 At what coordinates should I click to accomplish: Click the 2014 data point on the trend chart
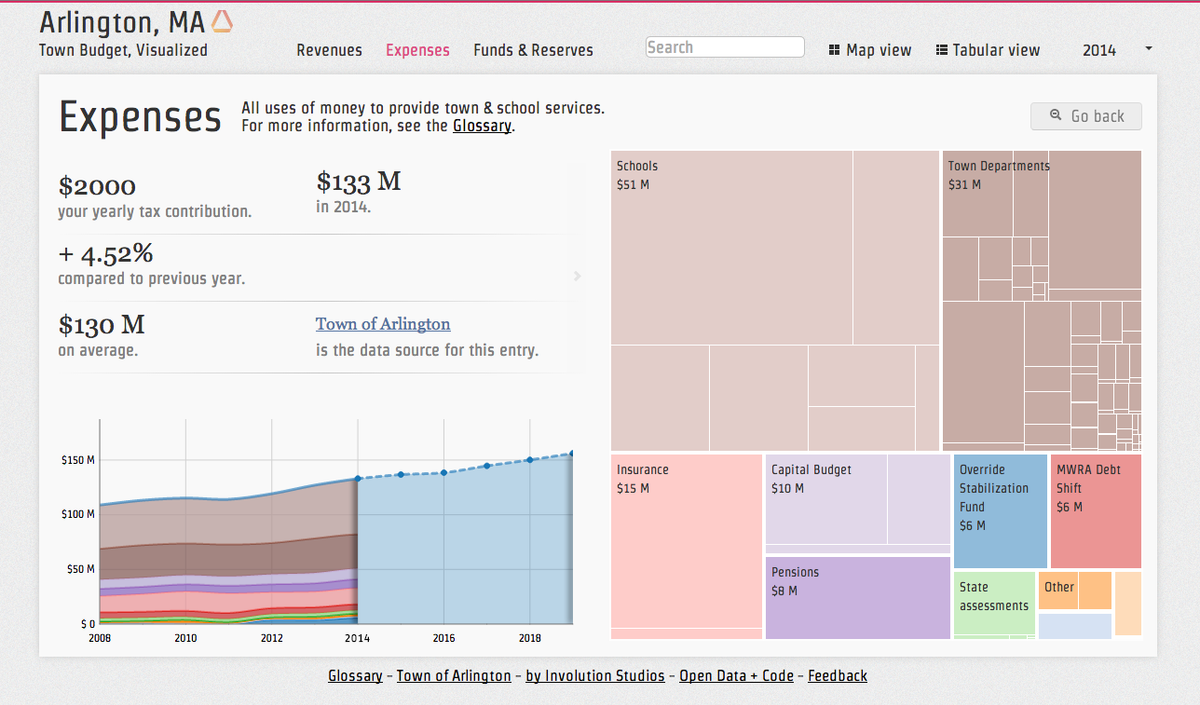coord(358,477)
